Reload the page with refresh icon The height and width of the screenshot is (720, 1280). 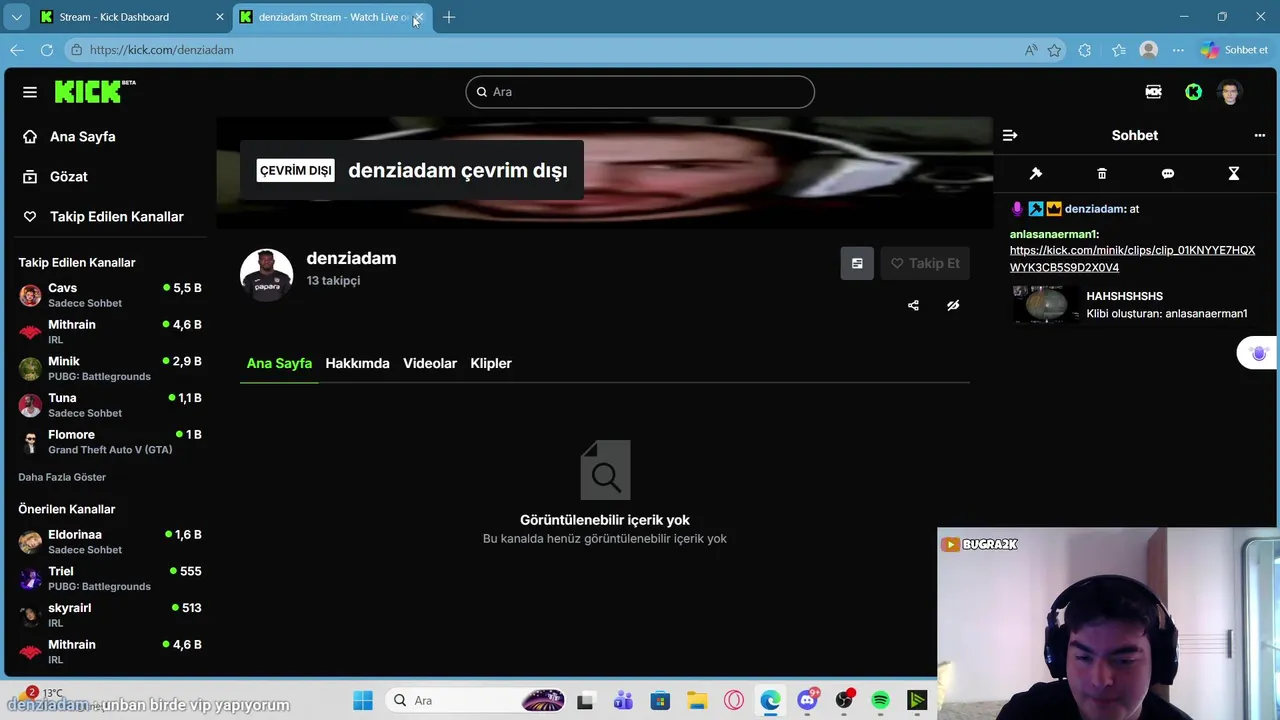tap(47, 50)
